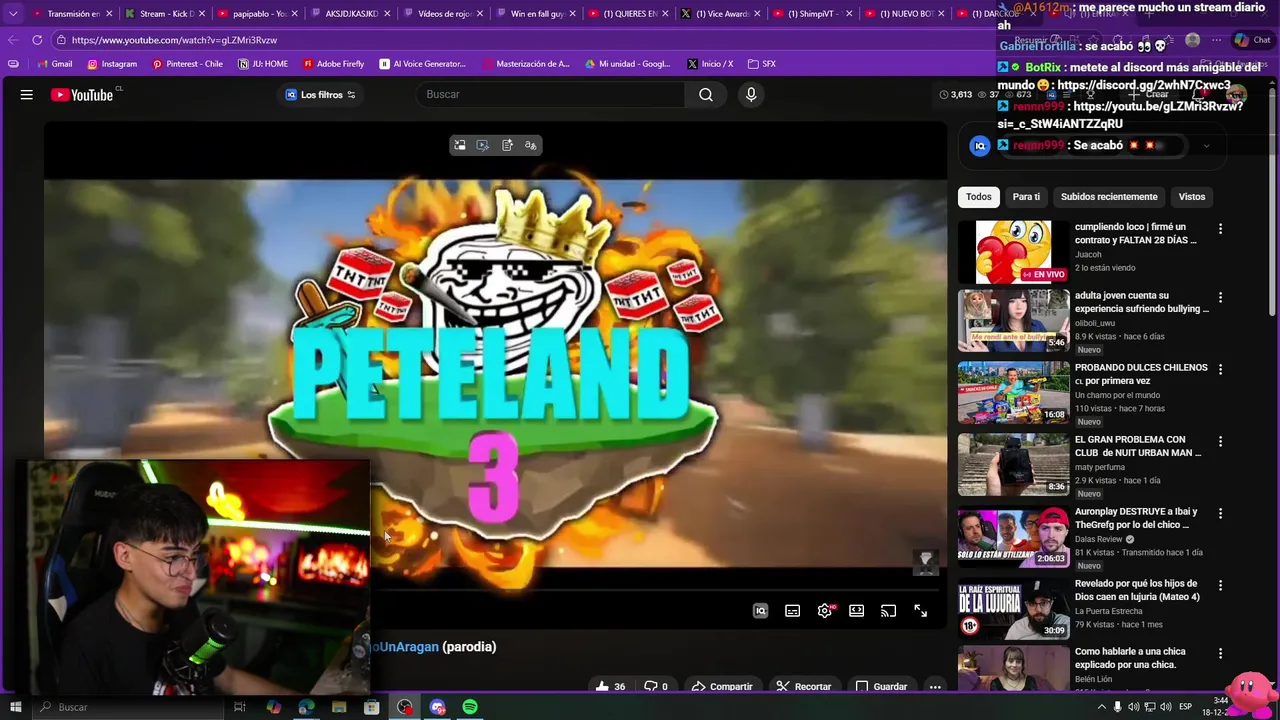Screen dimensions: 1280x720
Task: Open the Pinterest - Chile bookmark
Action: point(187,64)
